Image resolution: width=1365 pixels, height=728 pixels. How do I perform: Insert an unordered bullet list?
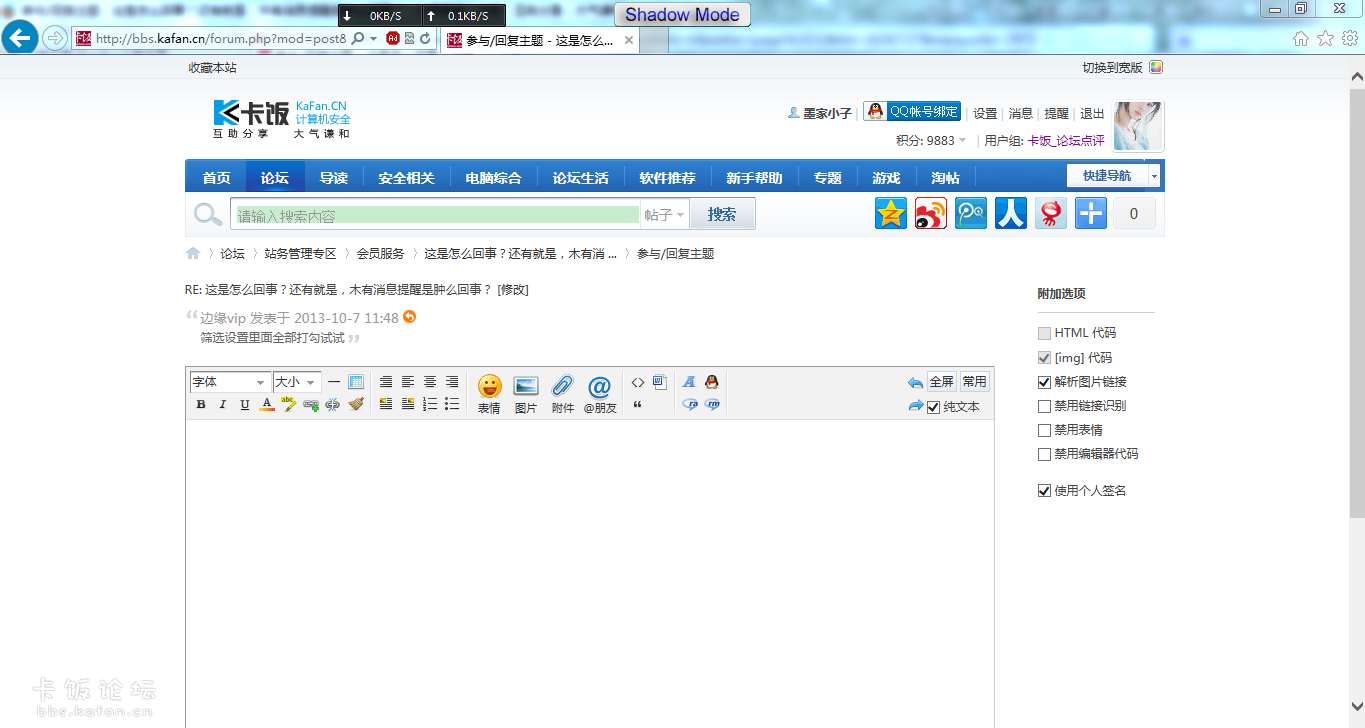(x=452, y=405)
